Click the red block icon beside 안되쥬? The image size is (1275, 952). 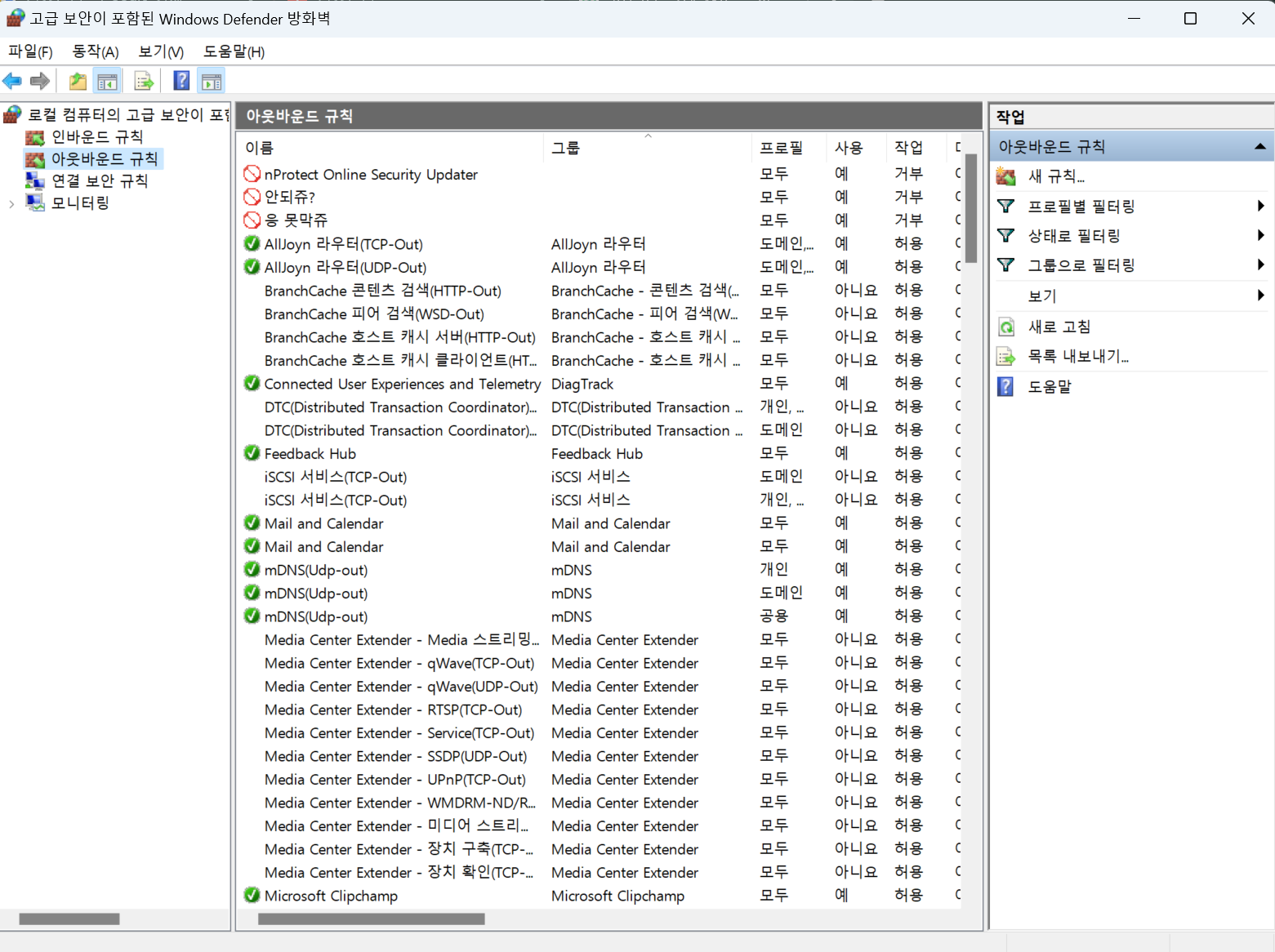tap(252, 197)
